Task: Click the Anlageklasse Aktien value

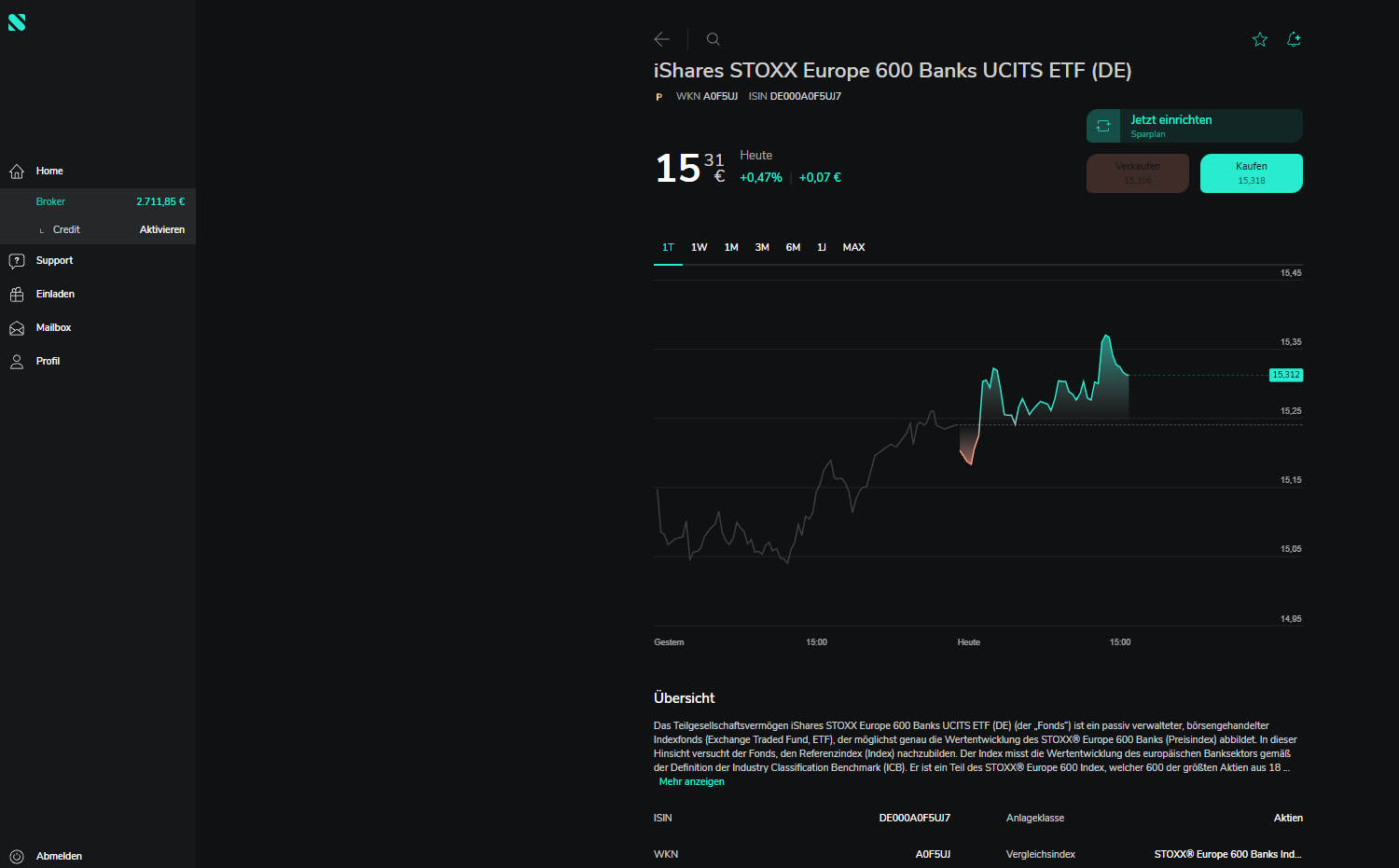Action: [1288, 819]
